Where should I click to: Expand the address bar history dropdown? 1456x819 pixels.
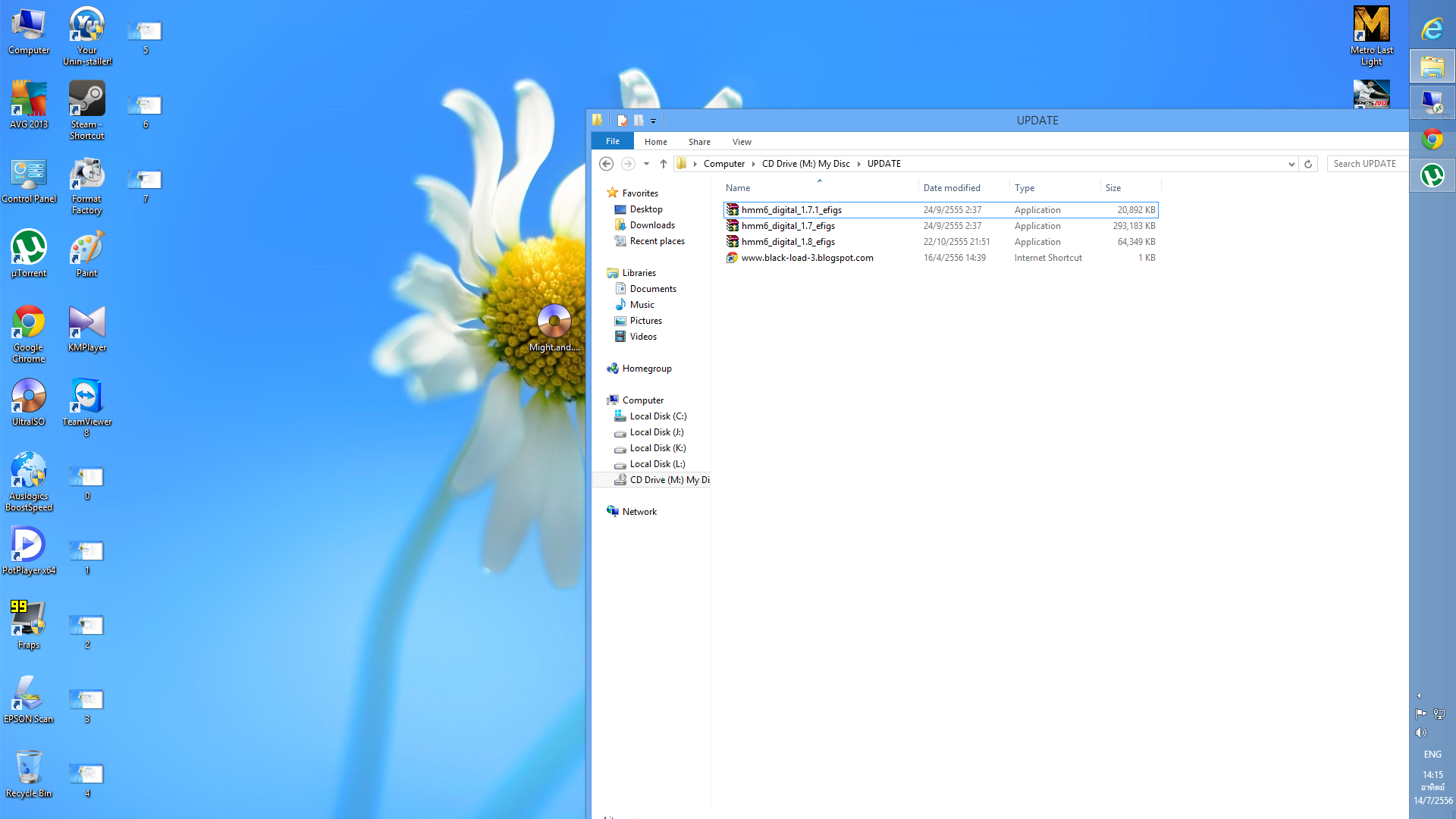click(x=1291, y=164)
